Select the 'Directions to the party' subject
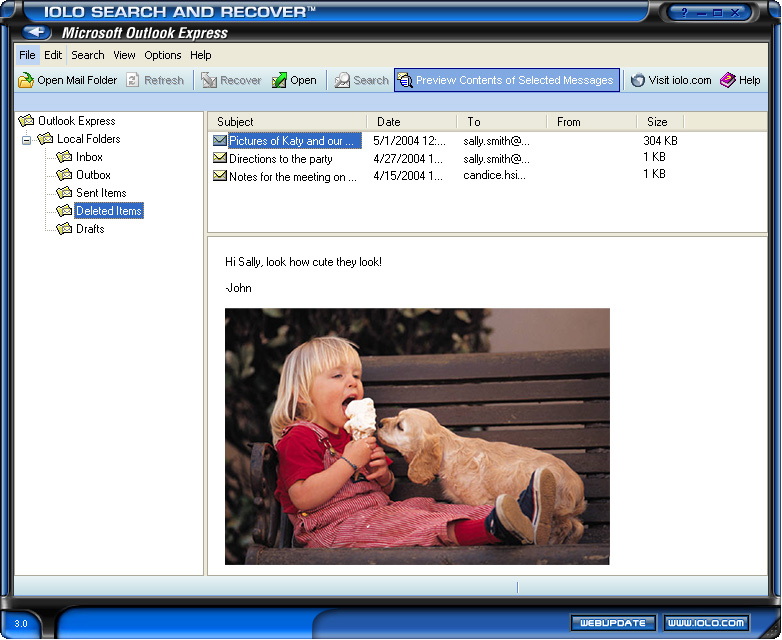The height and width of the screenshot is (640, 782). tap(281, 159)
